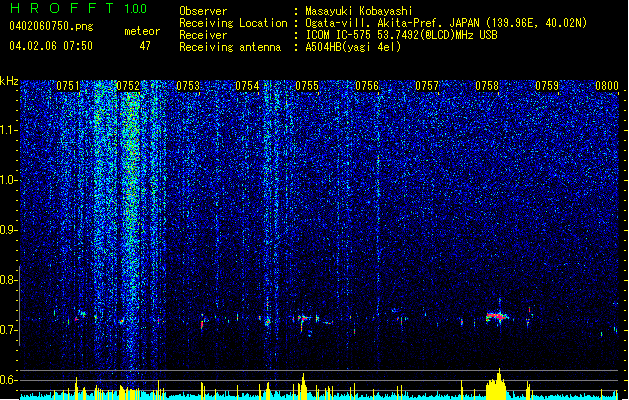Click the 0751 time marker

[68, 86]
